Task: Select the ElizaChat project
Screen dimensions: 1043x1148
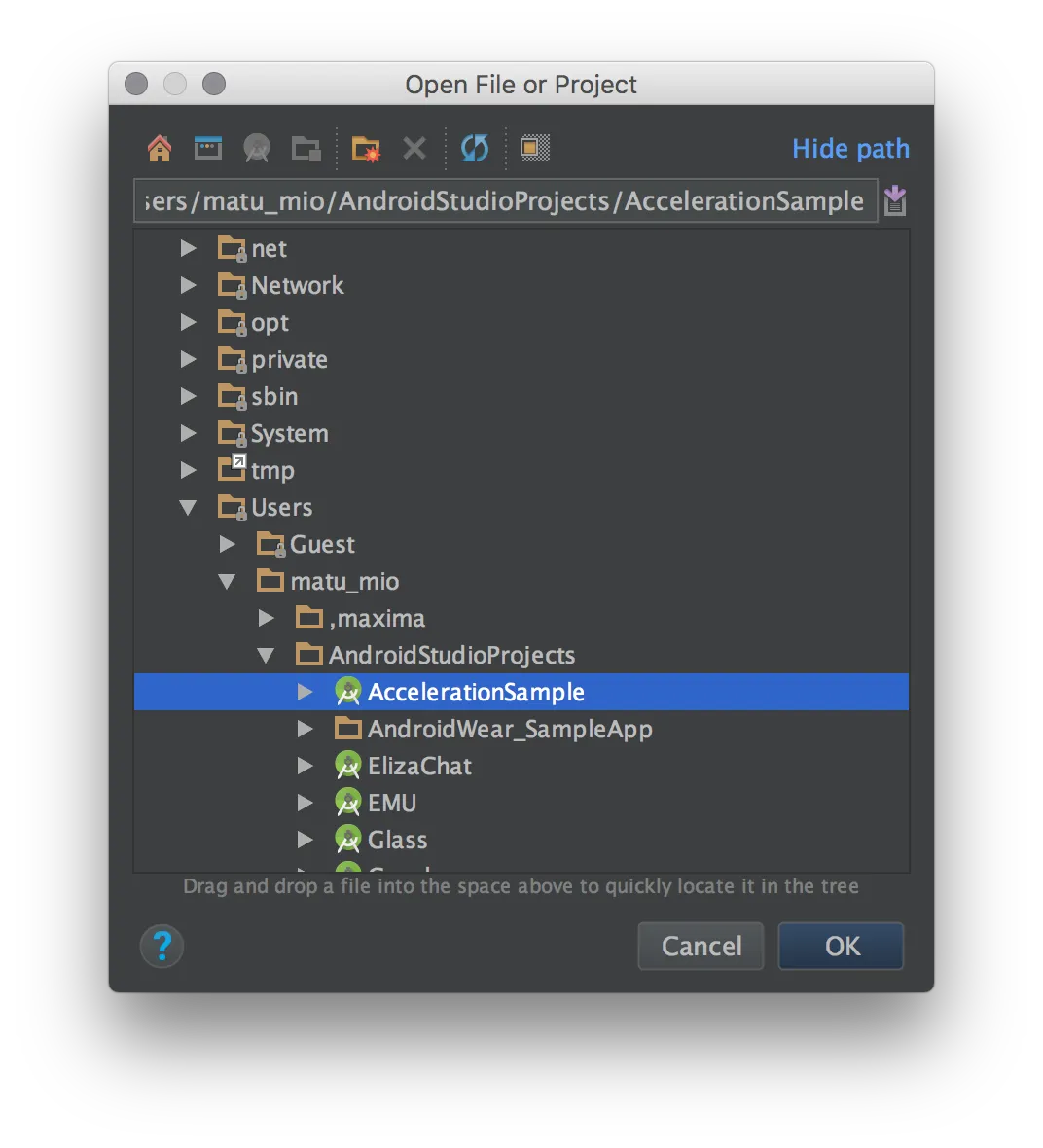Action: point(418,766)
